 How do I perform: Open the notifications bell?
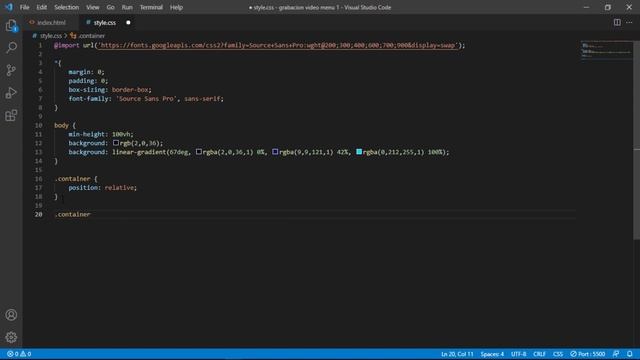tap(630, 354)
